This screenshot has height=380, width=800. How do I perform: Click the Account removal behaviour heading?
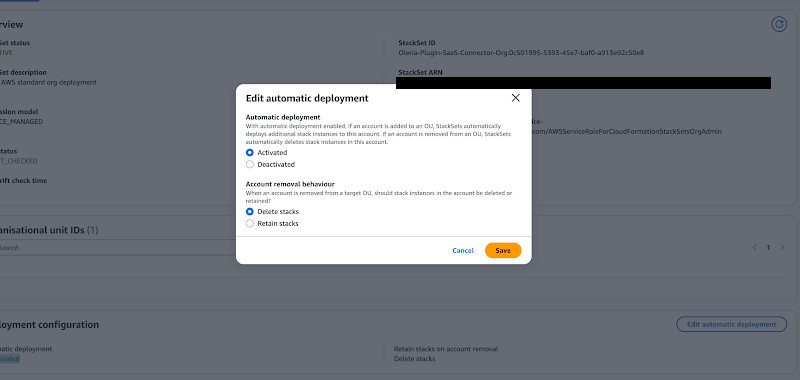click(290, 184)
